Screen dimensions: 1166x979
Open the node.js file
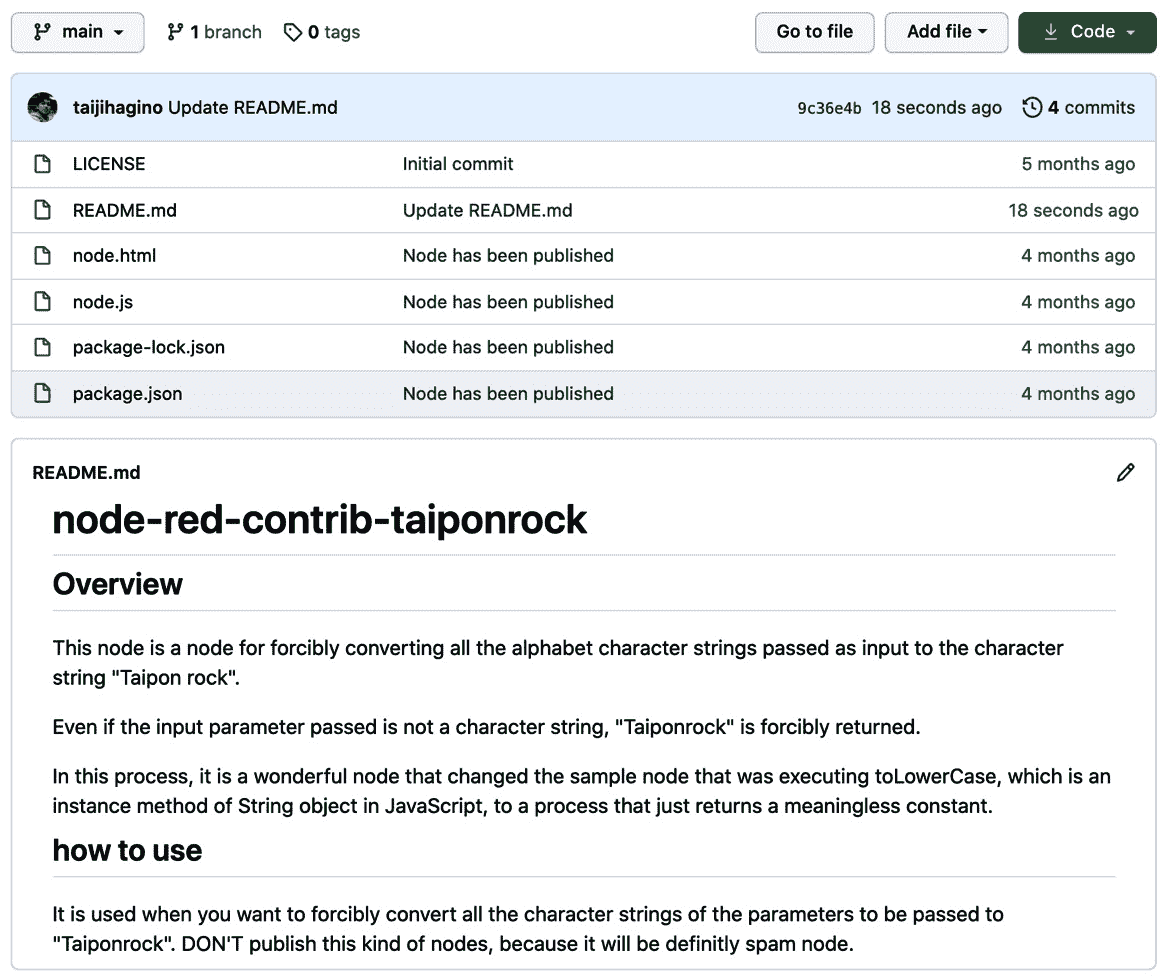tap(102, 301)
